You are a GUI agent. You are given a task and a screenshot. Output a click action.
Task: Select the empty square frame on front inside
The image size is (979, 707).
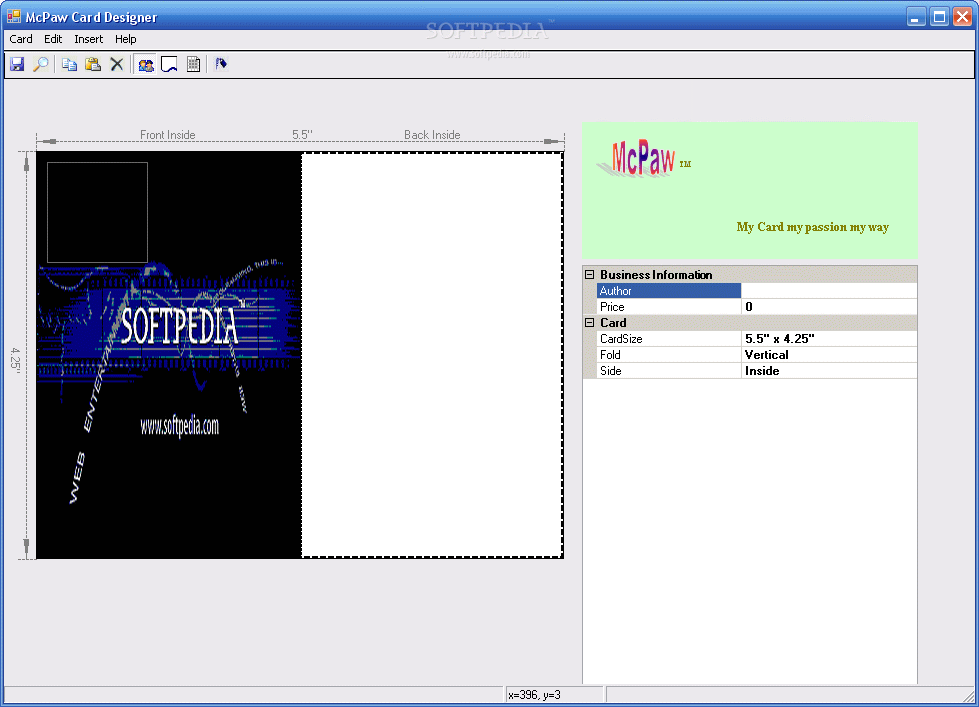pos(97,212)
